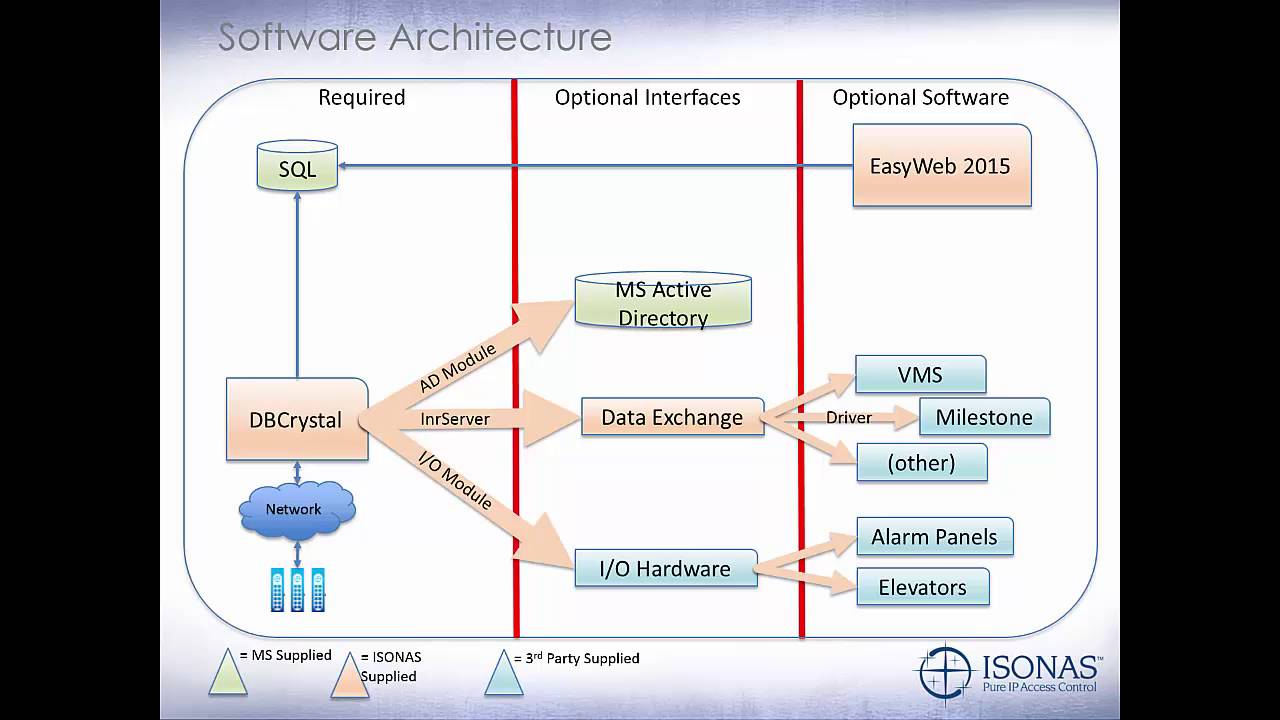The image size is (1280, 720).
Task: Click the blue 3rd Party Supplied triangle
Action: click(504, 671)
